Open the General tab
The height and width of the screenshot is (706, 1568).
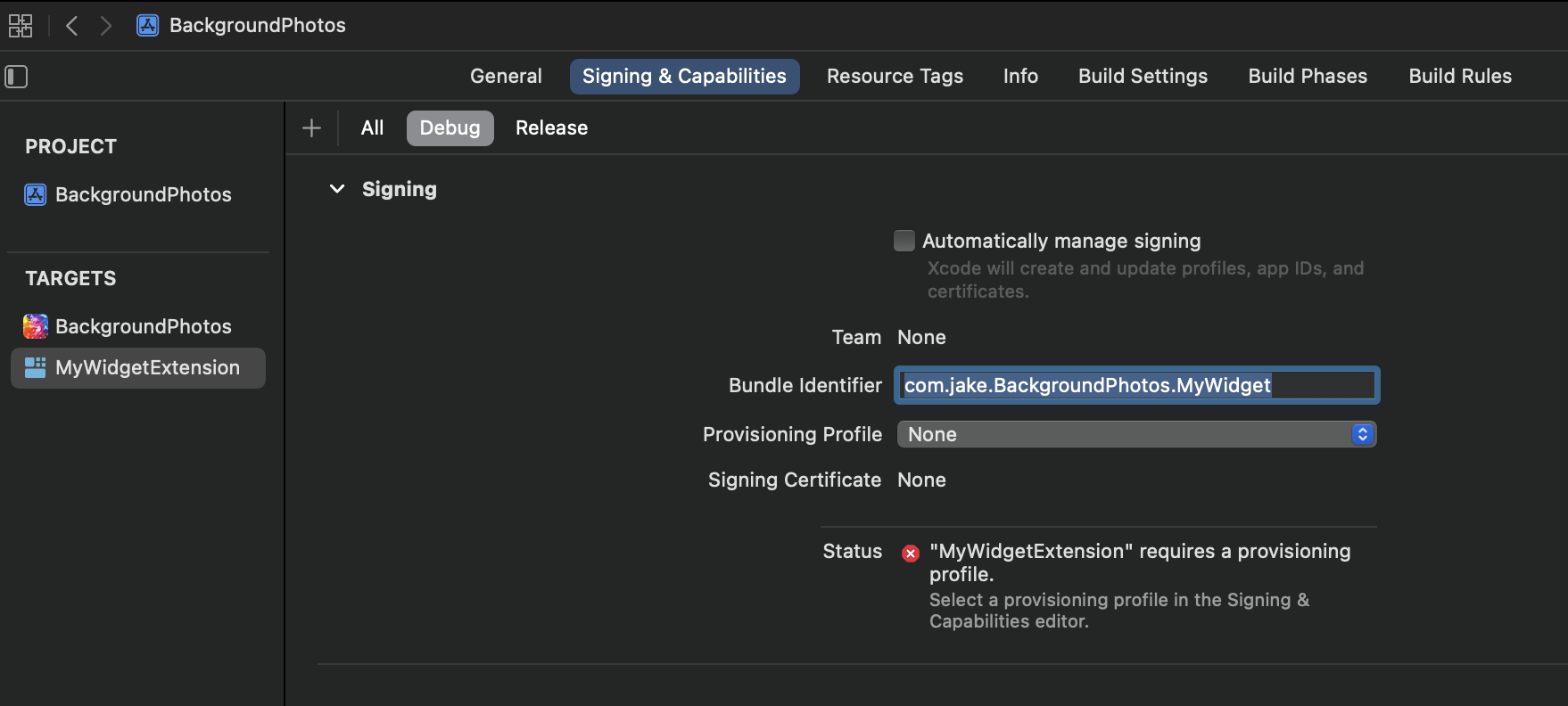506,77
